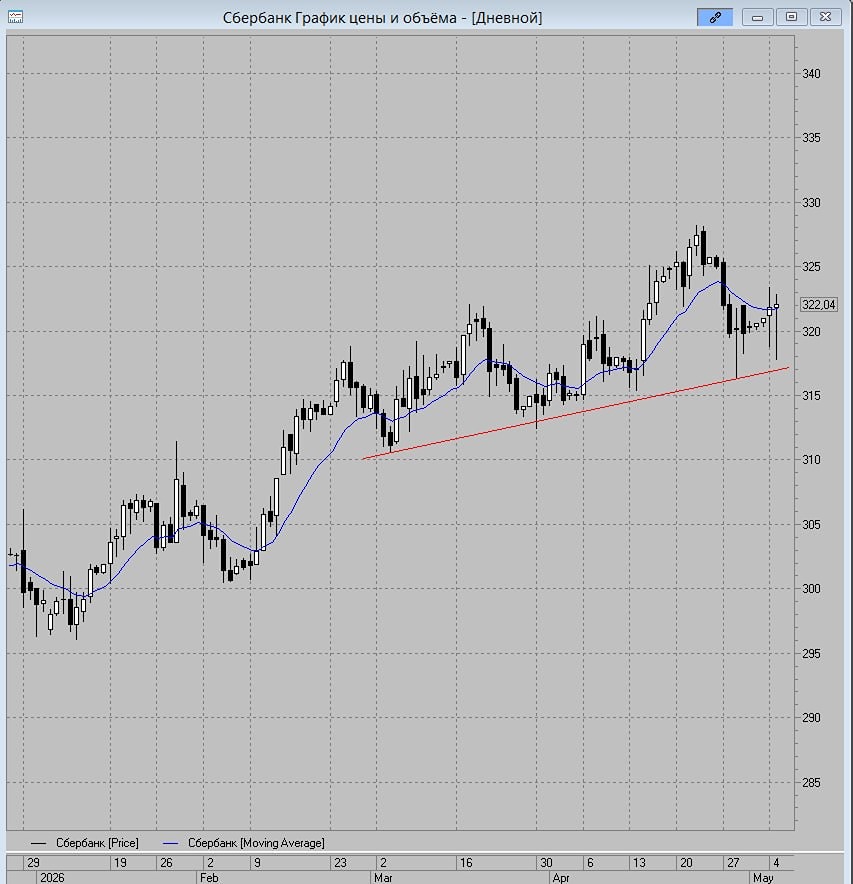This screenshot has width=853, height=884.
Task: Click the legend entry 'Сбербанк [Moving Average]'
Action: [x=256, y=843]
